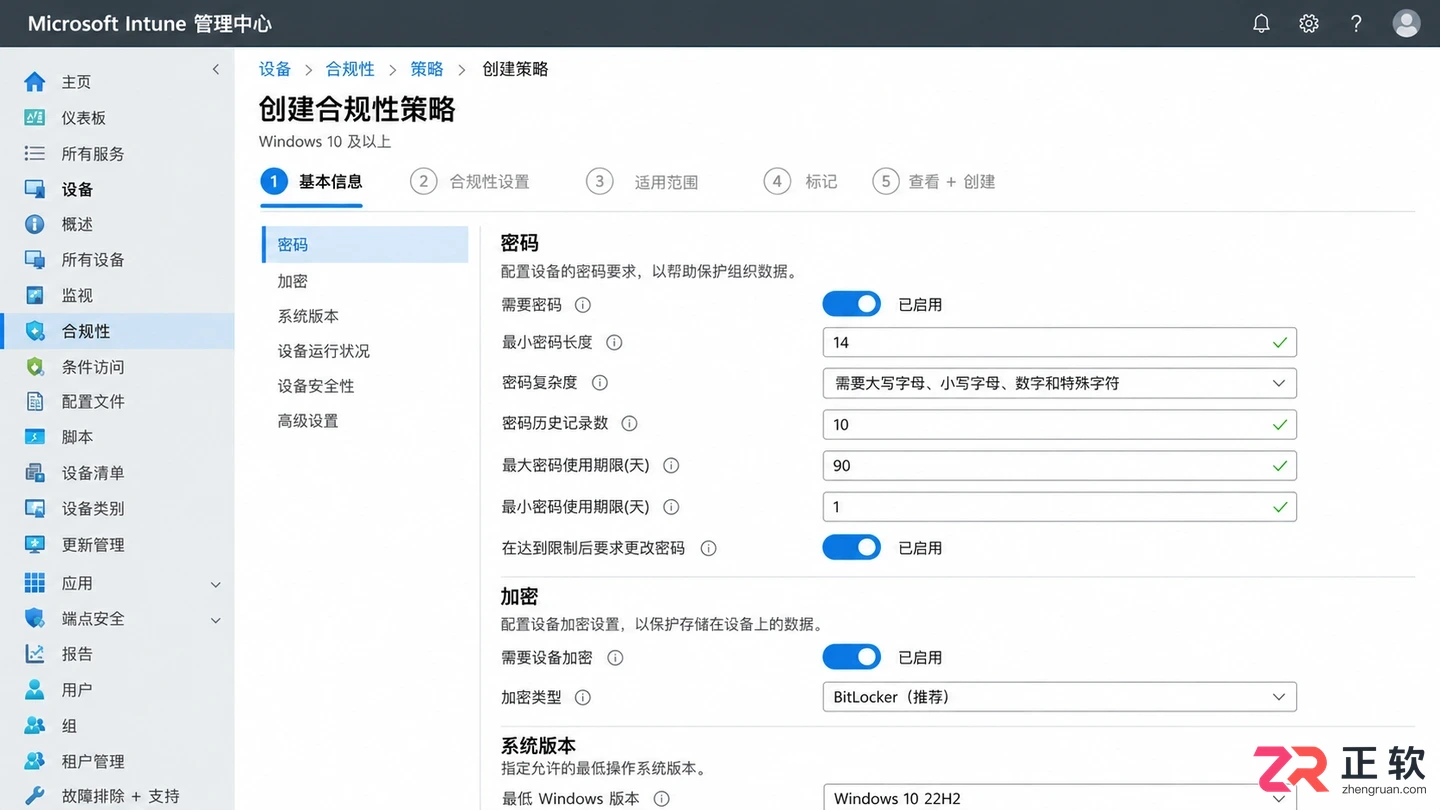Select 加密 in settings category list

(x=293, y=281)
